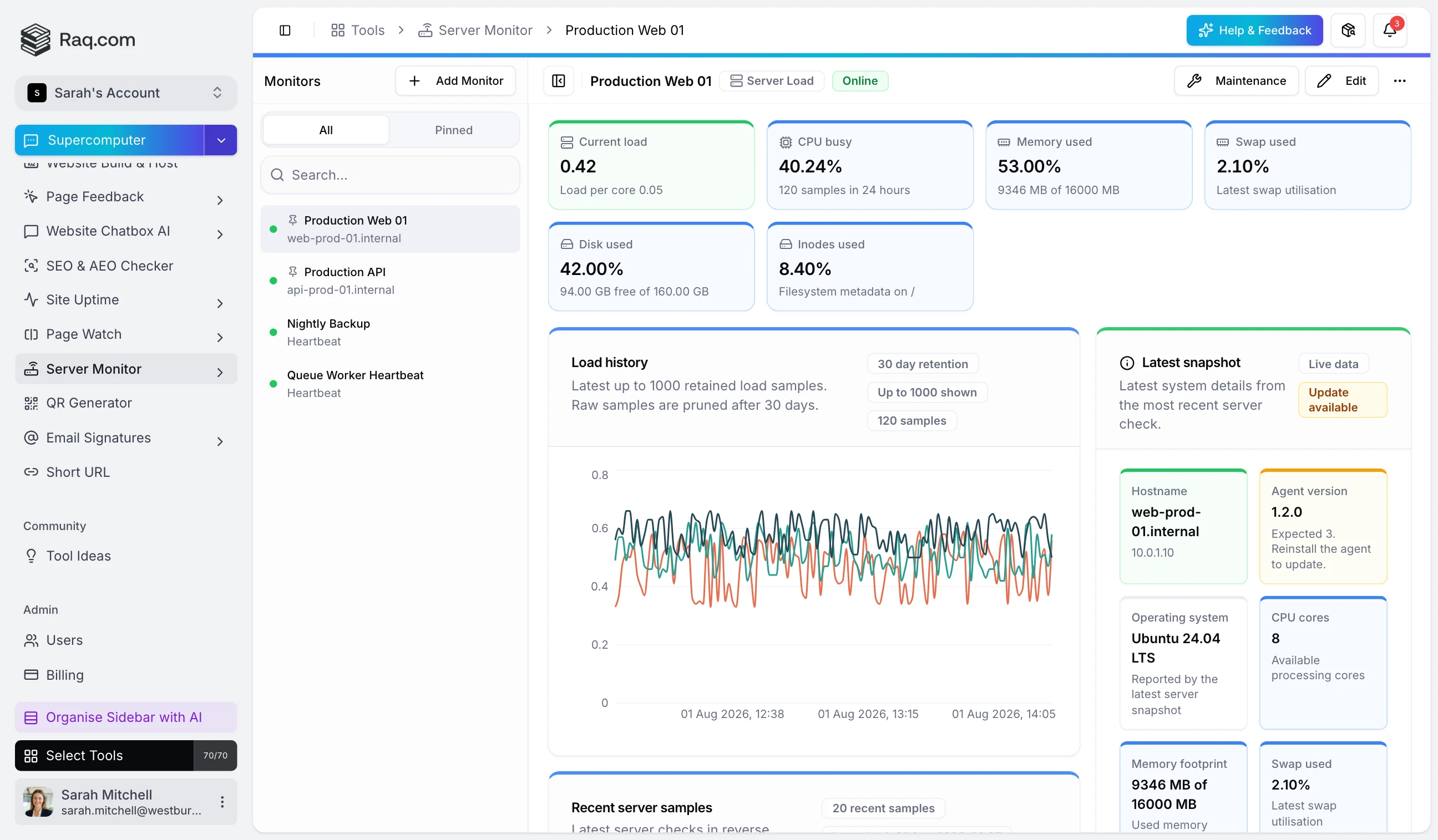Expand the Server Monitor chevron
1438x840 pixels.
(x=220, y=373)
